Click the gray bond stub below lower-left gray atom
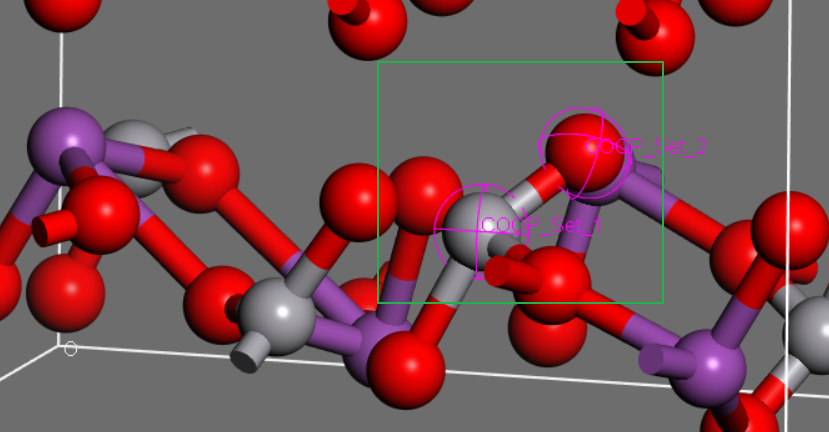 pos(249,351)
